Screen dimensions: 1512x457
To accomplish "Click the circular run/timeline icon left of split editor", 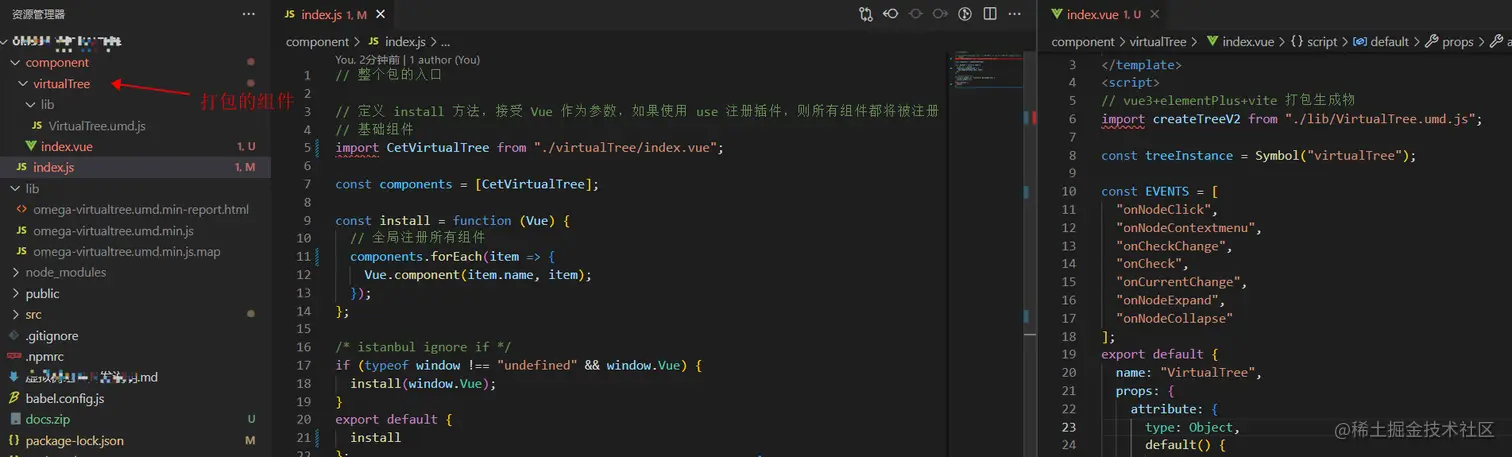I will [x=965, y=14].
